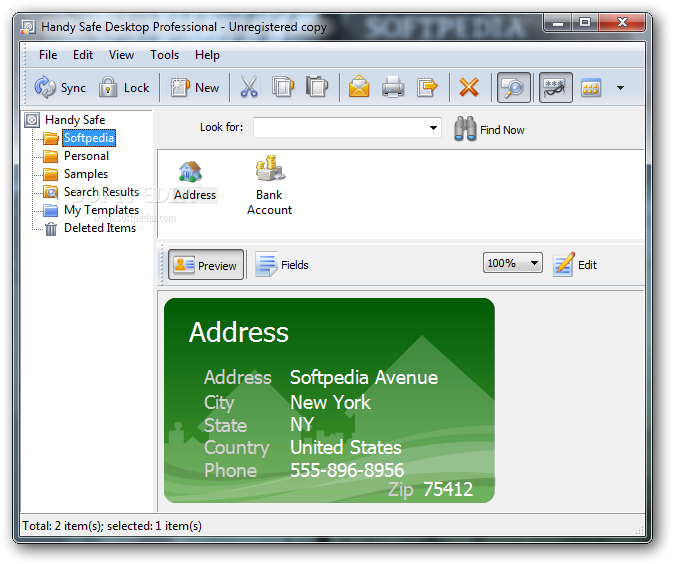
Task: Click the zip code 75412
Action: (448, 489)
